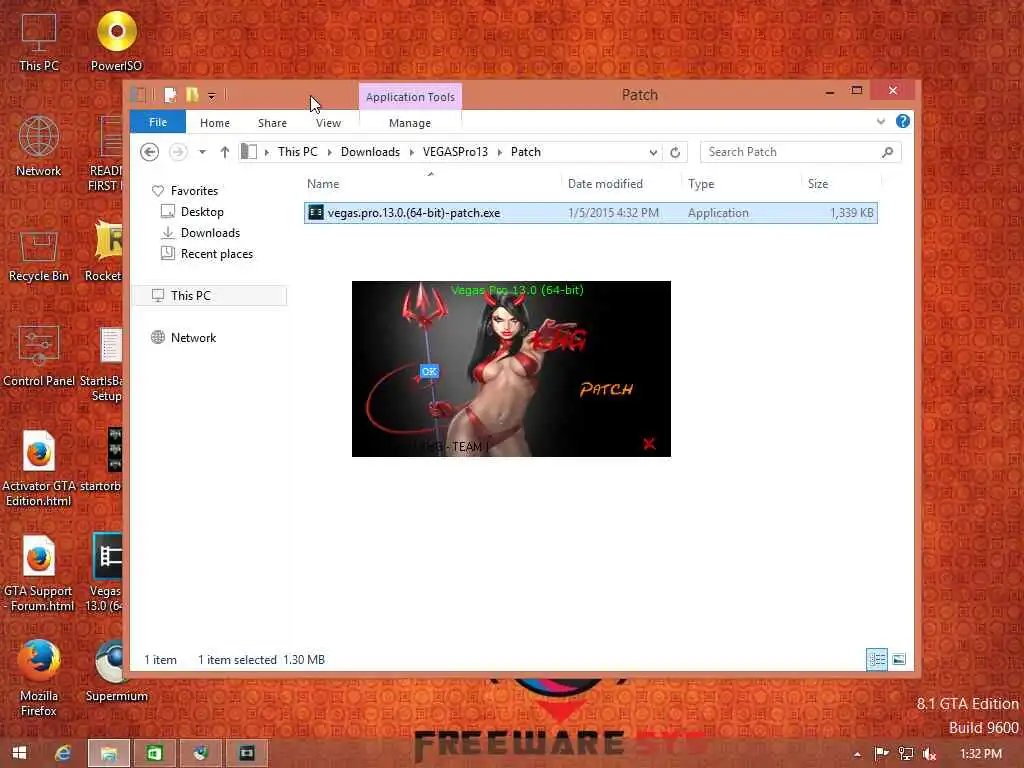Open Desktop in the Favorites list
This screenshot has width=1024, height=768.
tap(202, 212)
